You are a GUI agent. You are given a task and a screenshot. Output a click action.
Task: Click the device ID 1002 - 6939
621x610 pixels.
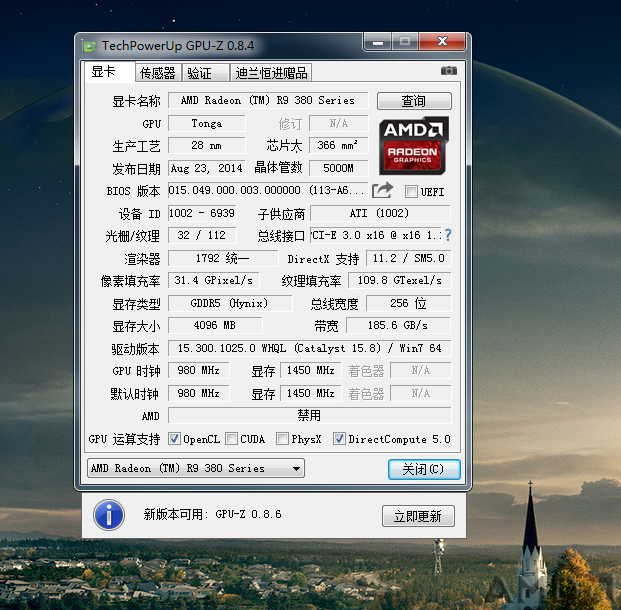[202, 213]
